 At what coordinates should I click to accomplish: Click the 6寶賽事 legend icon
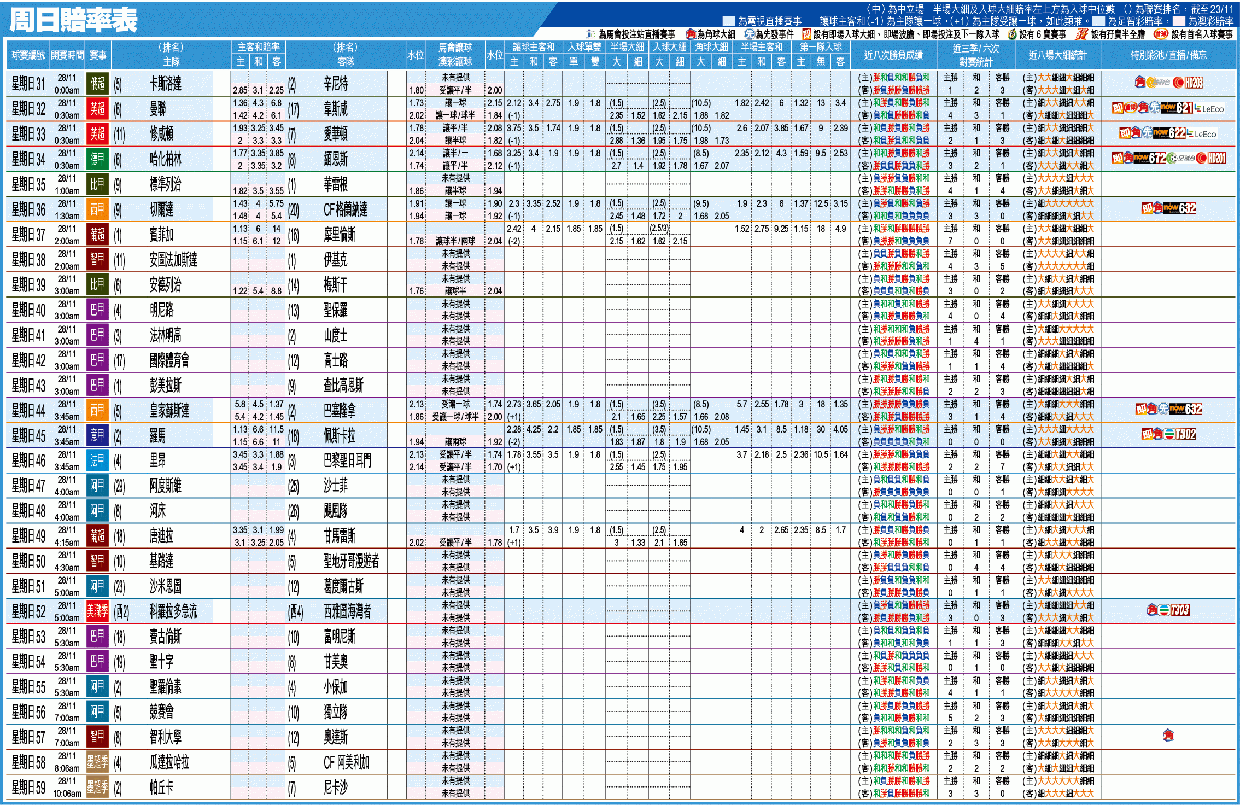(1010, 34)
